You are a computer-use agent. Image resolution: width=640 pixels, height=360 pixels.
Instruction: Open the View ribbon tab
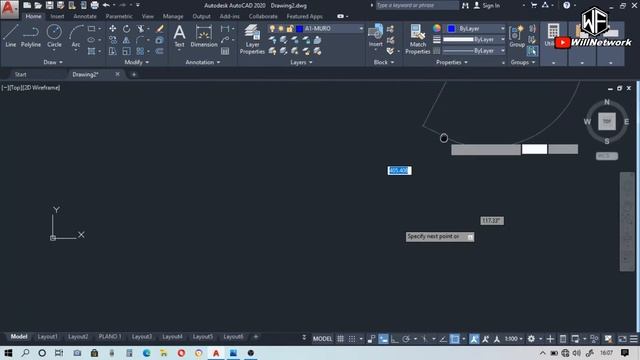tap(147, 16)
